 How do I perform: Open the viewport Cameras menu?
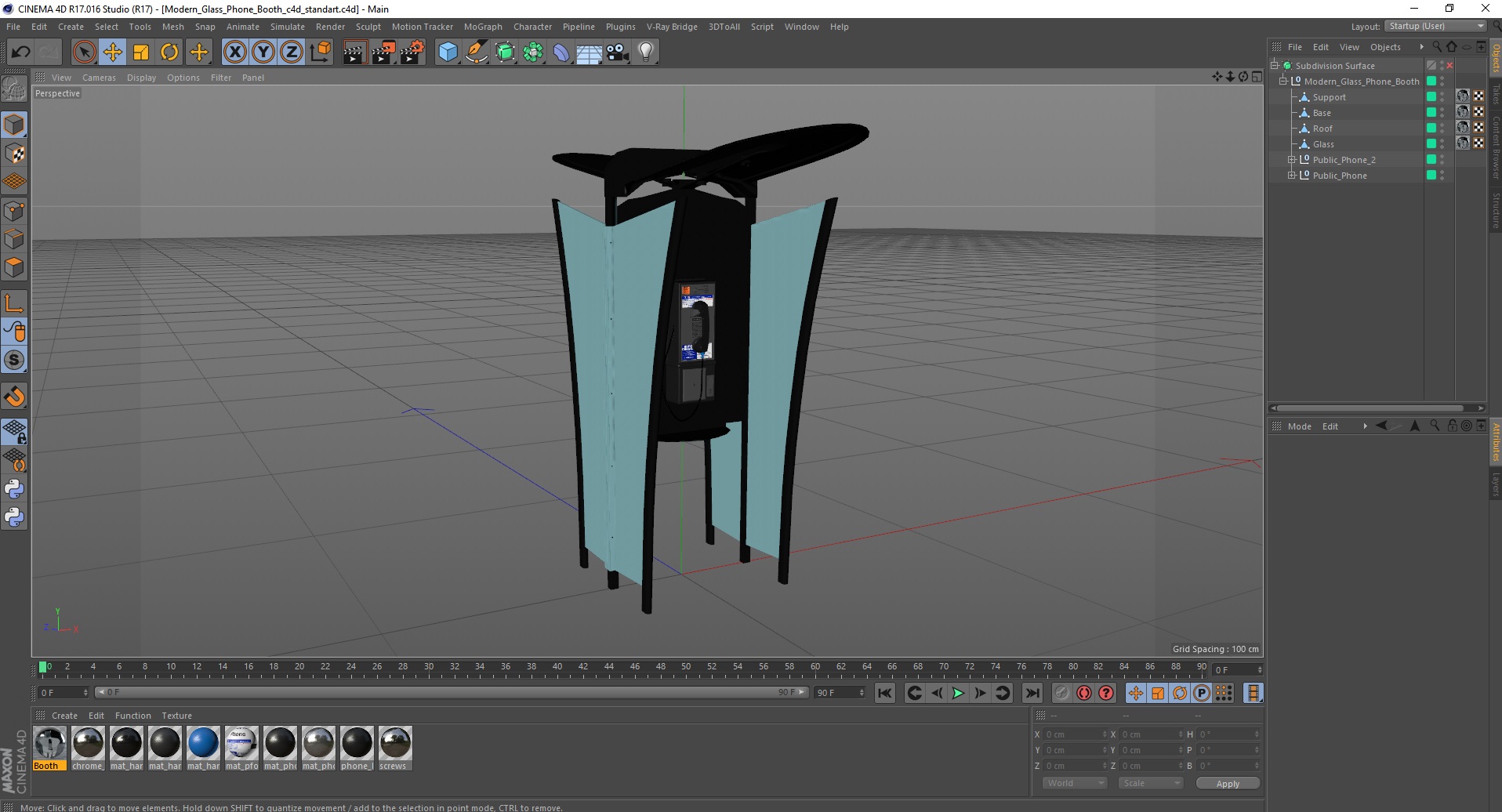pyautogui.click(x=99, y=78)
